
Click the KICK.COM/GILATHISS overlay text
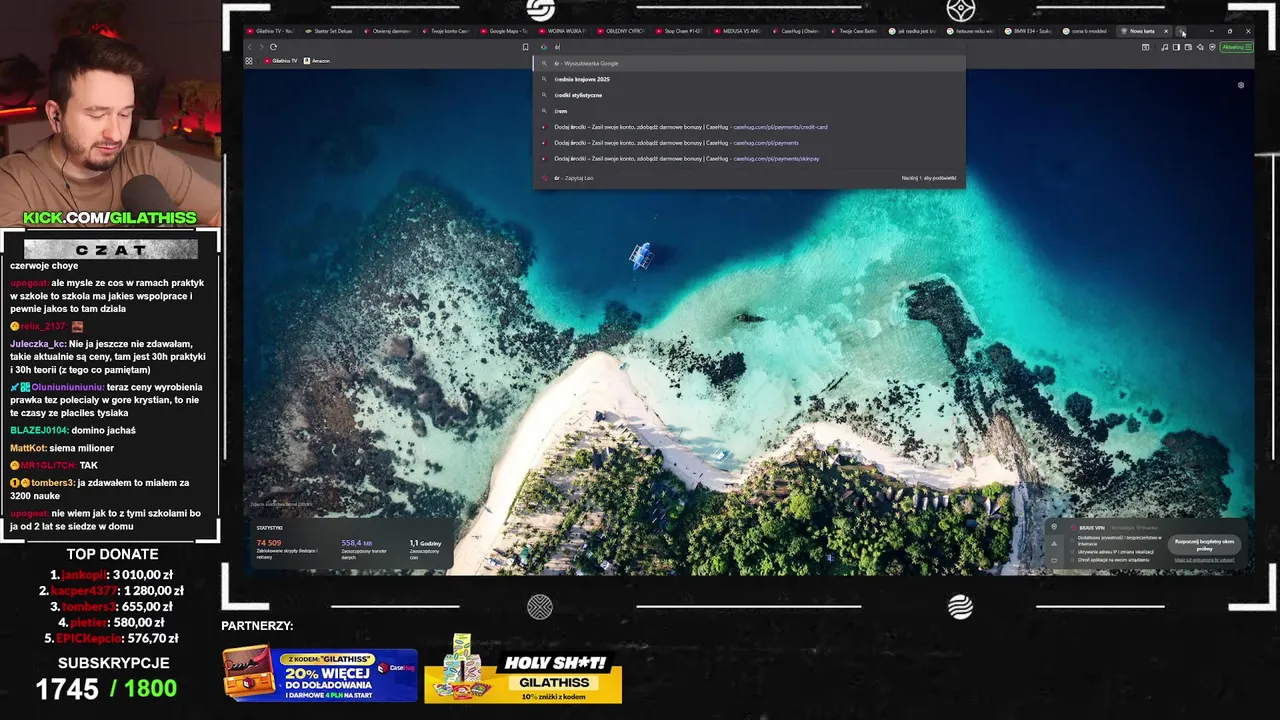pos(110,218)
